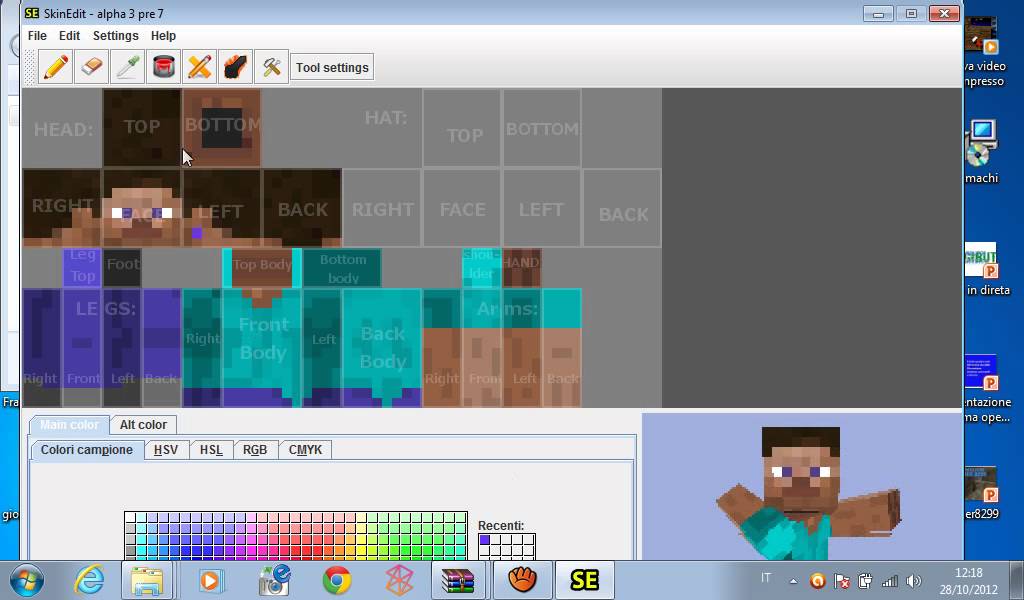Select the Colori campione tab
1024x600 pixels.
point(87,450)
